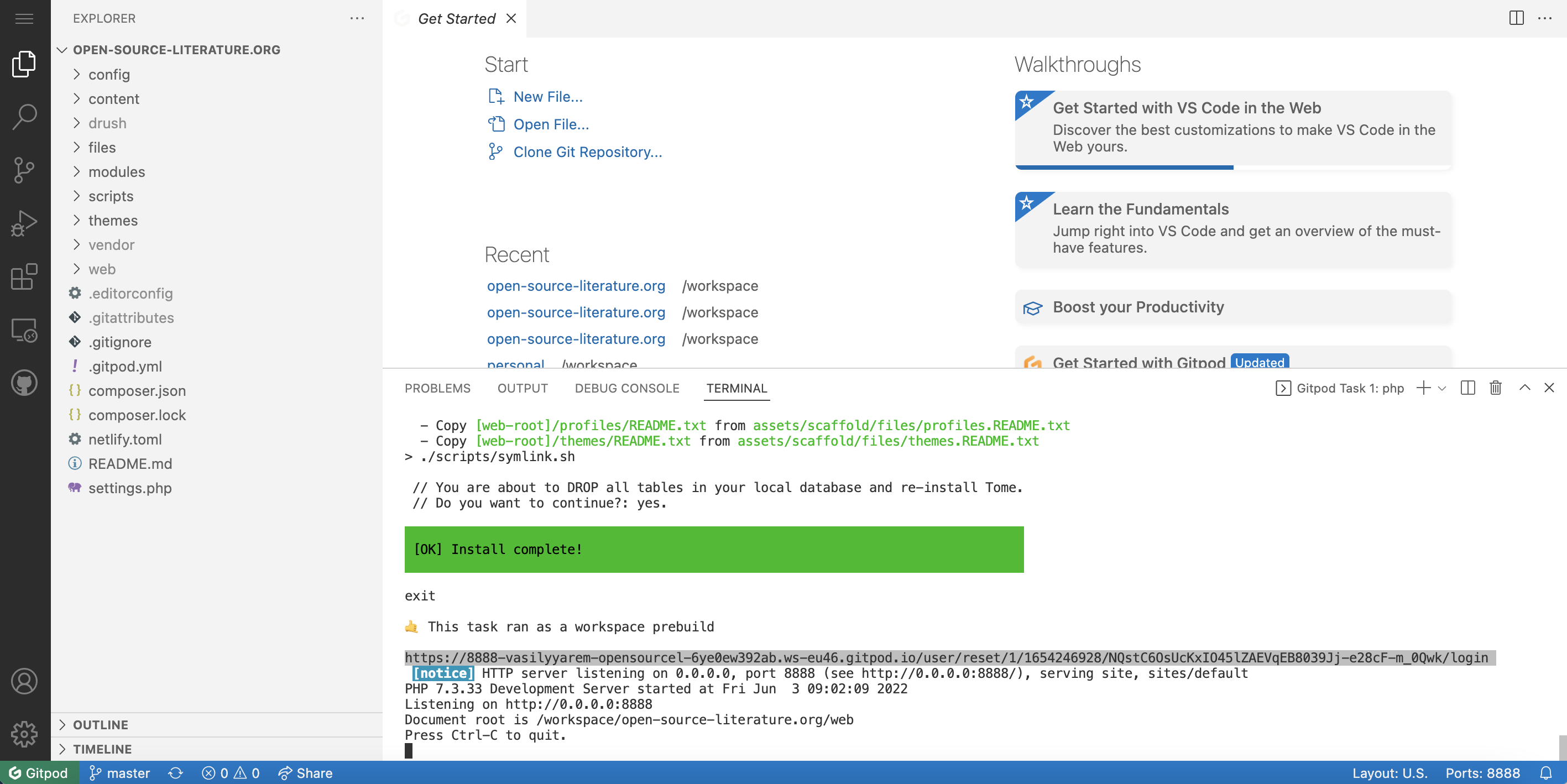Split the editor to the right

[x=1516, y=18]
